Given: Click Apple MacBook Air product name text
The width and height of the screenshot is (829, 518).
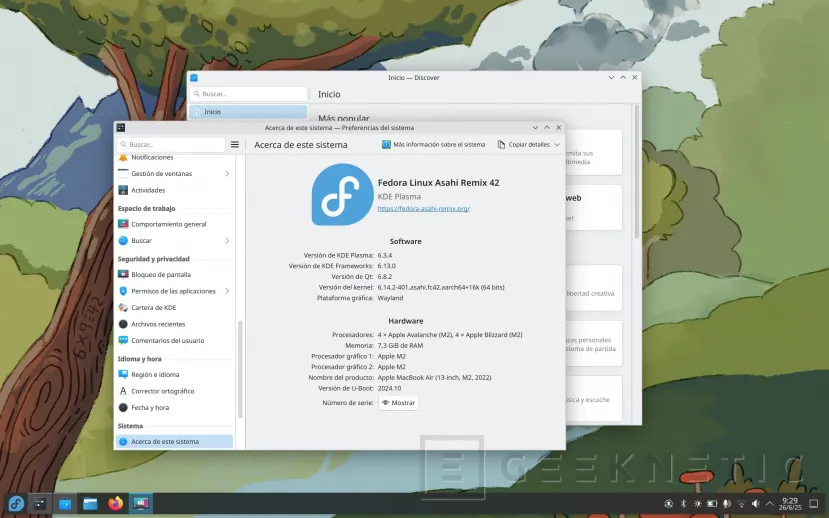Looking at the screenshot, I should (x=435, y=377).
